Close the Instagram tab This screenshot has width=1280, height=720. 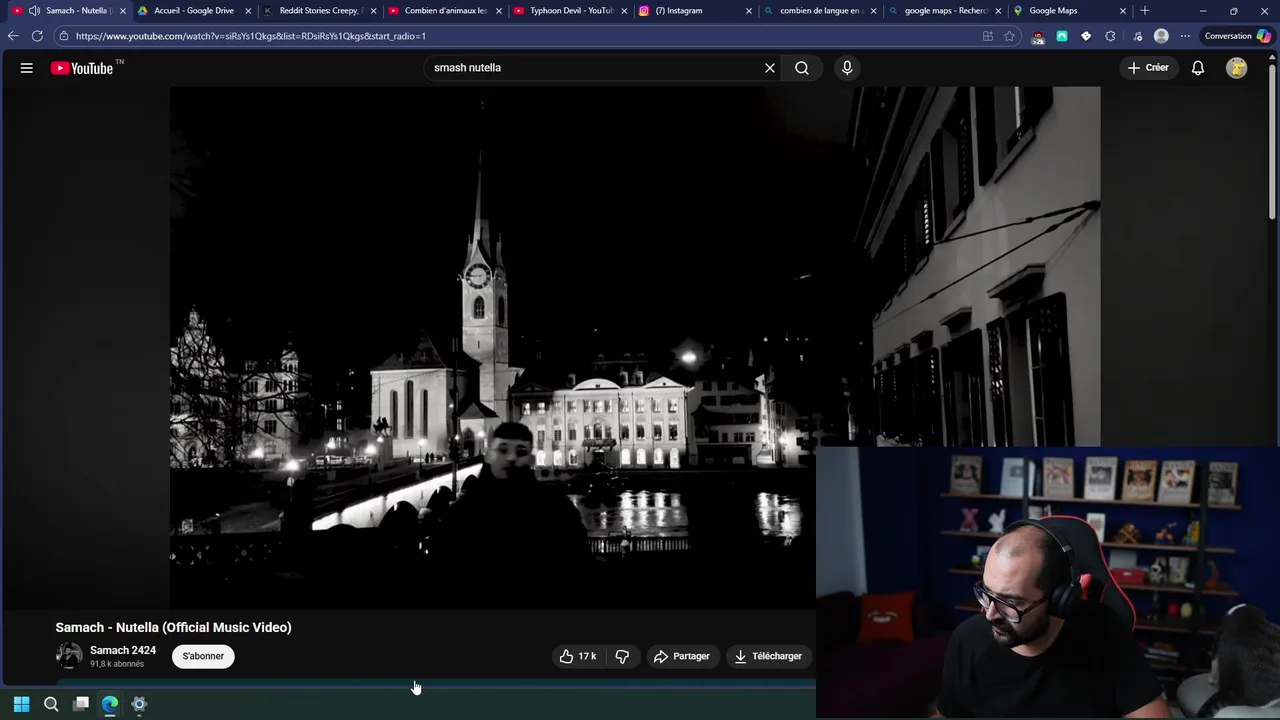pos(748,11)
